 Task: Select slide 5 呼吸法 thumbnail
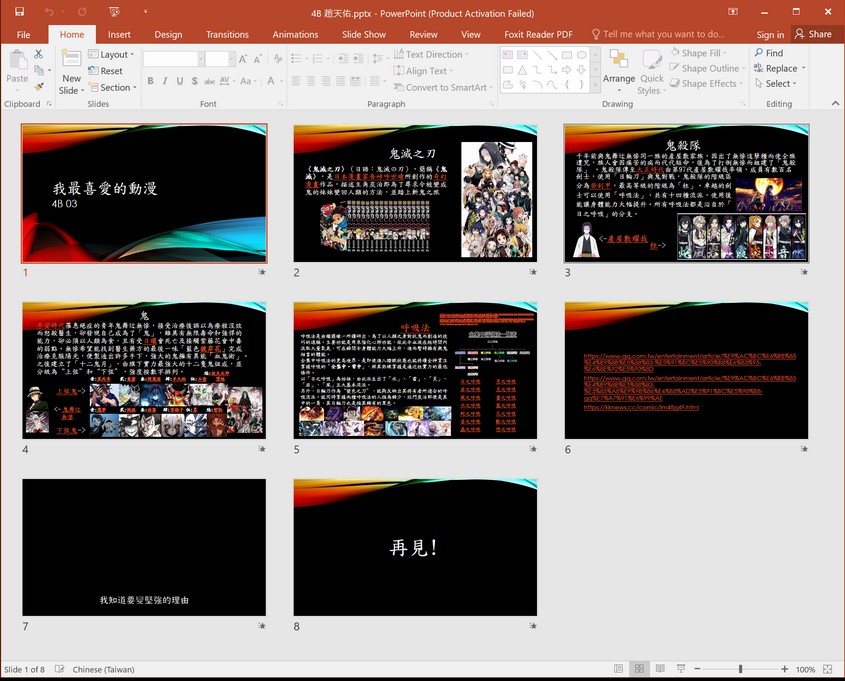coord(415,370)
